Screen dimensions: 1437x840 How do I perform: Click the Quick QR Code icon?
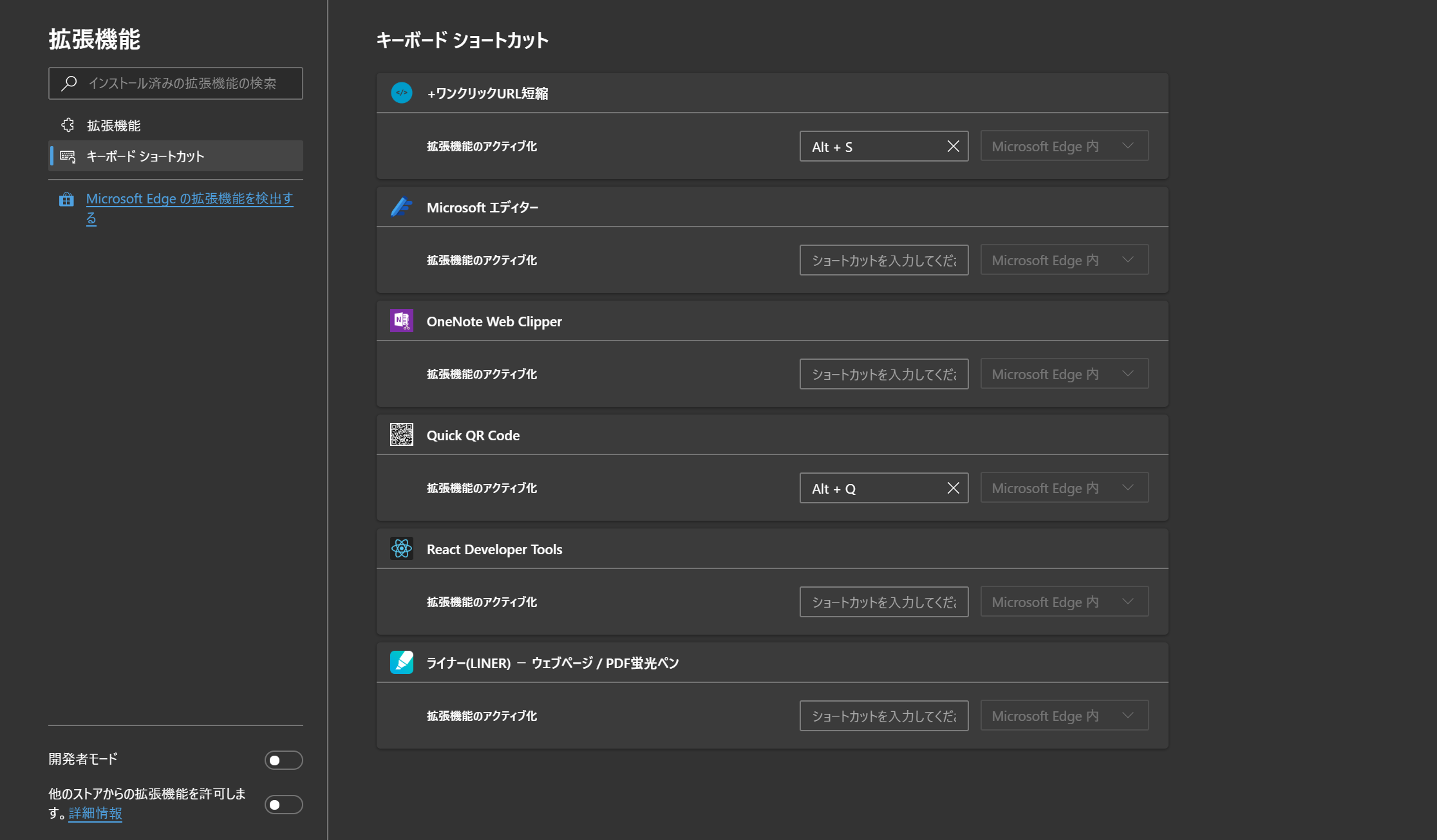pos(401,435)
